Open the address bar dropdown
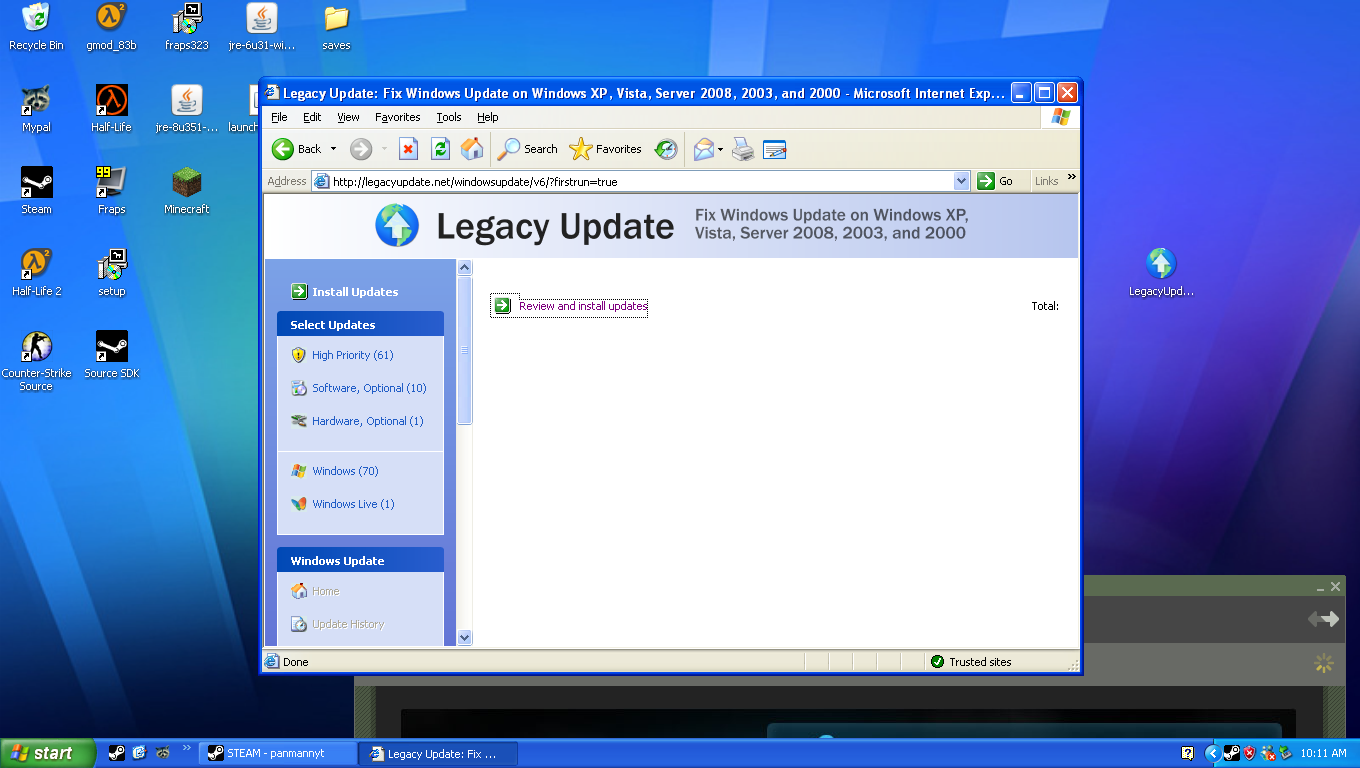Viewport: 1360px width, 768px height. pos(961,181)
